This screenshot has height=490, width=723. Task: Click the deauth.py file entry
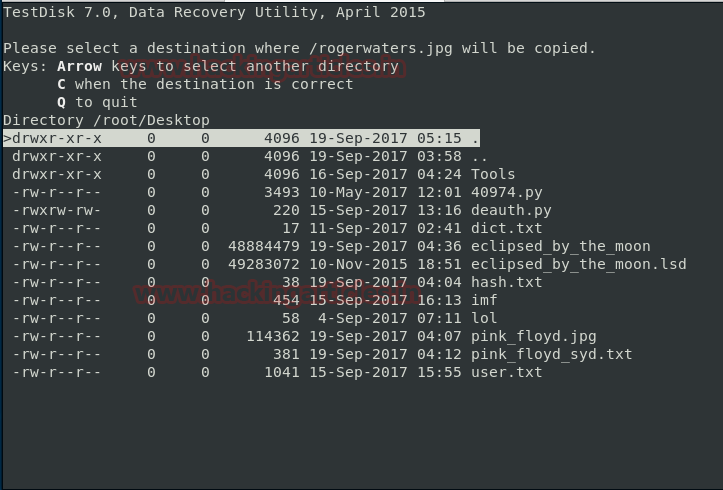click(x=282, y=210)
